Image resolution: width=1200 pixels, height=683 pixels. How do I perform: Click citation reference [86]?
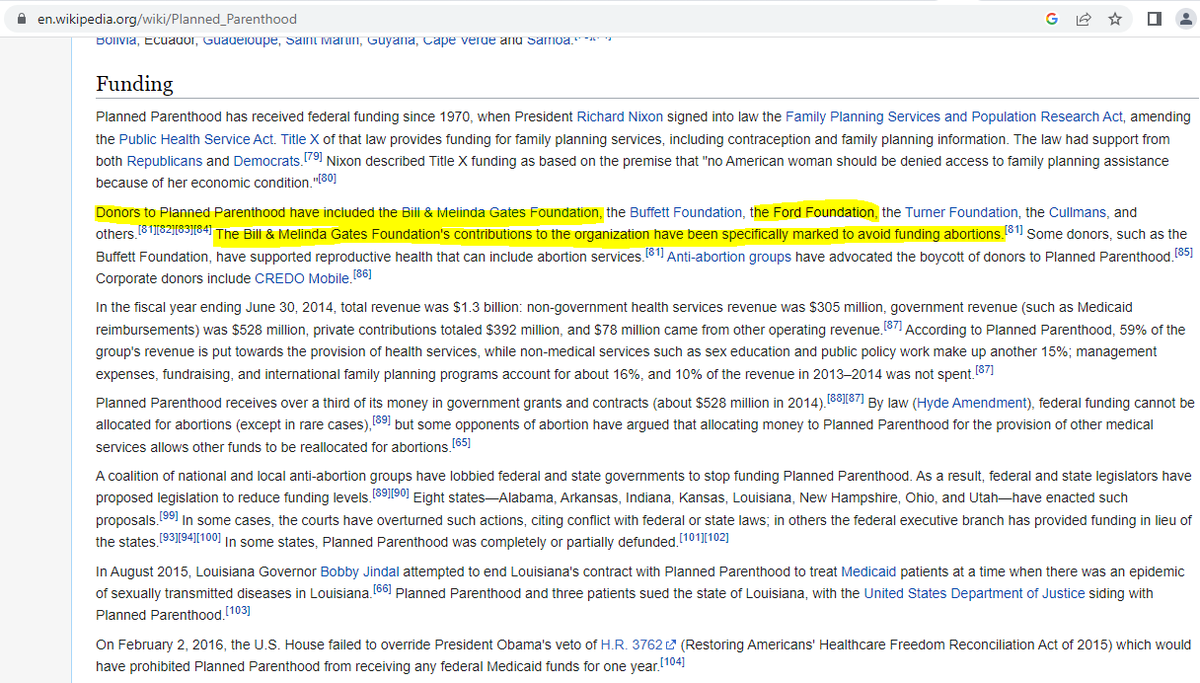coord(362,273)
